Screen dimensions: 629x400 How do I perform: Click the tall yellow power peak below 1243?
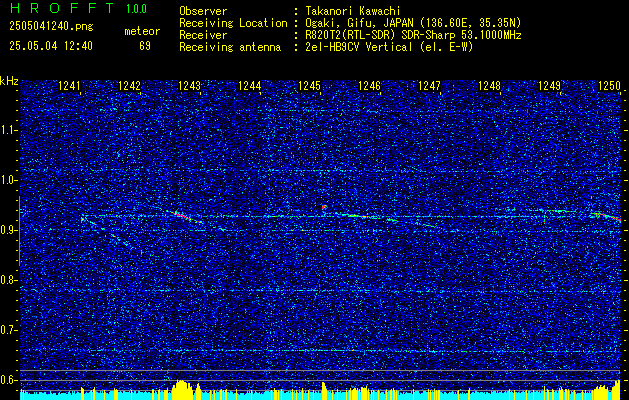(x=182, y=388)
